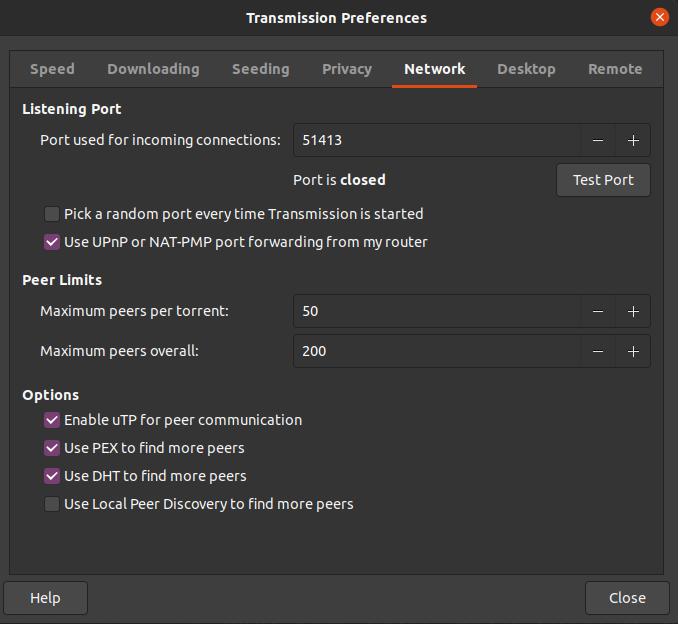
Task: Open the Downloading tab
Action: click(x=154, y=69)
